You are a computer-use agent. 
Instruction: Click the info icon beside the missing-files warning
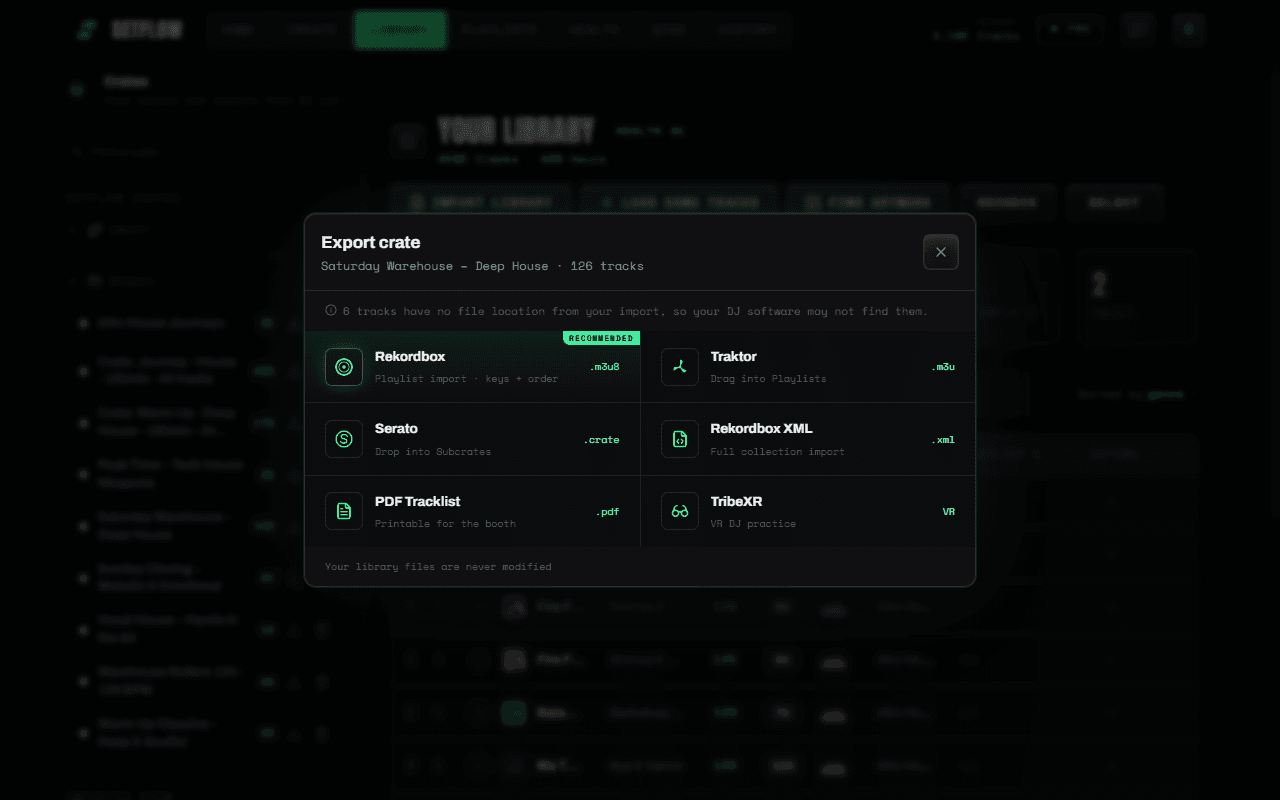tap(331, 311)
